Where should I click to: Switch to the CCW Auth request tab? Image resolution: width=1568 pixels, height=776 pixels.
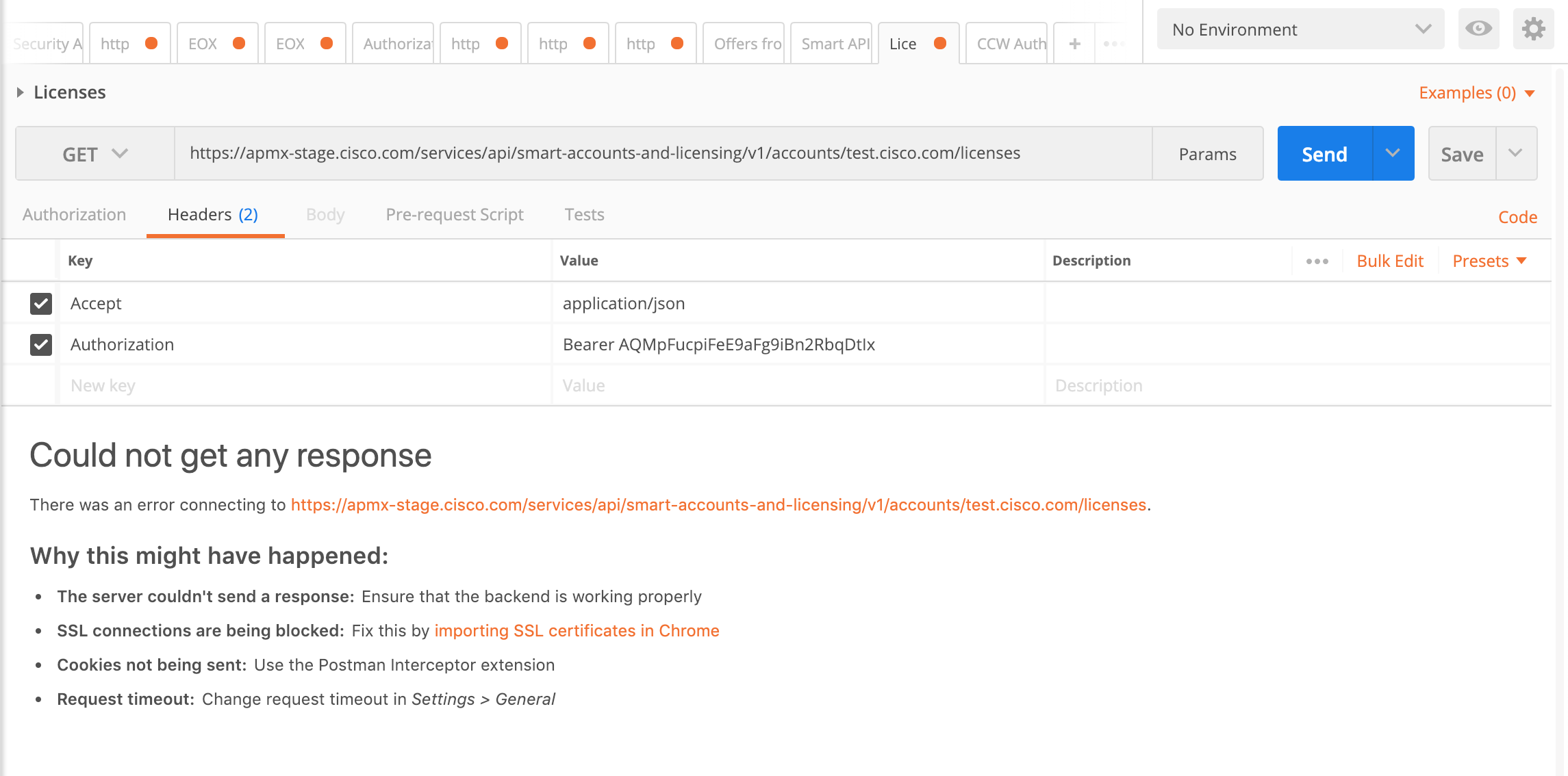(x=1007, y=44)
